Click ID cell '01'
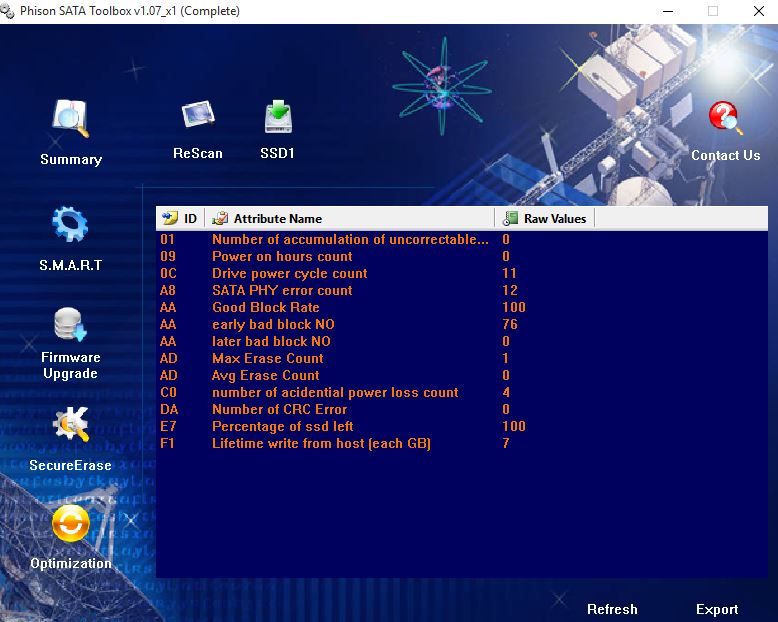Viewport: 778px width, 622px height. (167, 240)
